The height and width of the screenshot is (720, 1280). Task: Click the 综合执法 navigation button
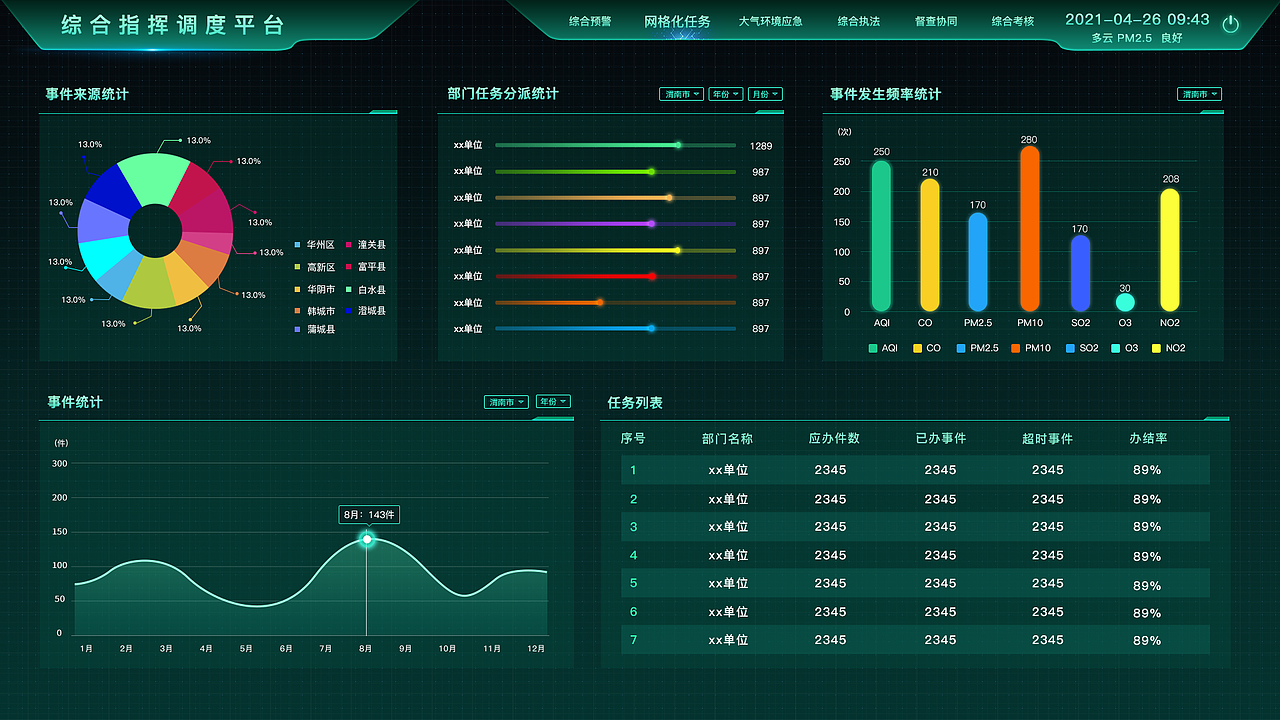(861, 20)
